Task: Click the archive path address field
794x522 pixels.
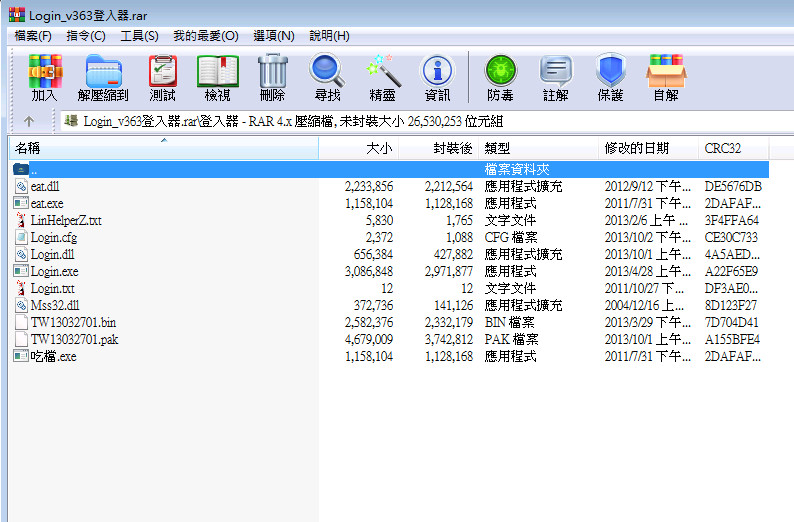Action: point(427,122)
